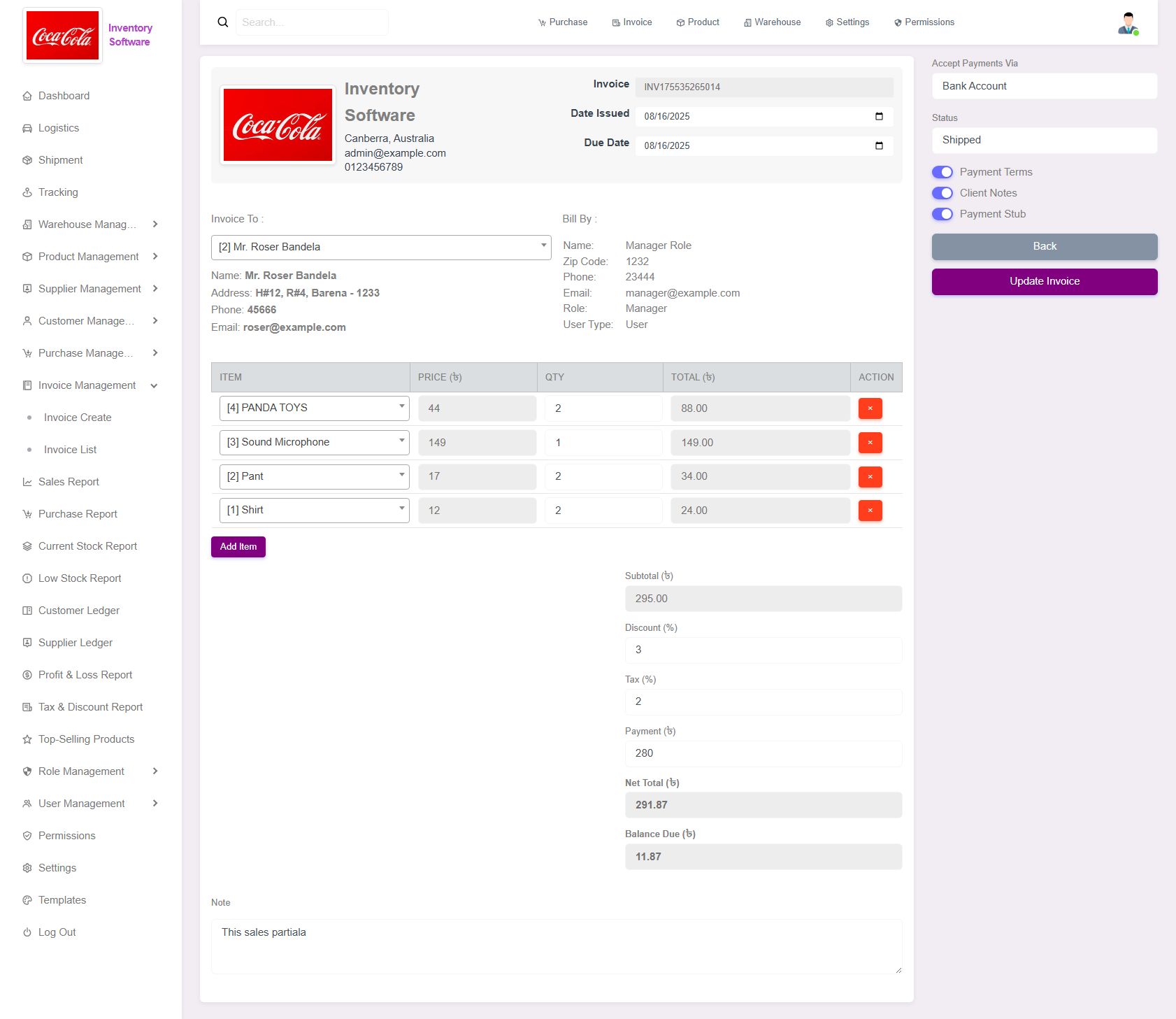This screenshot has height=1019, width=1176.
Task: Open the user profile avatar
Action: [x=1127, y=23]
